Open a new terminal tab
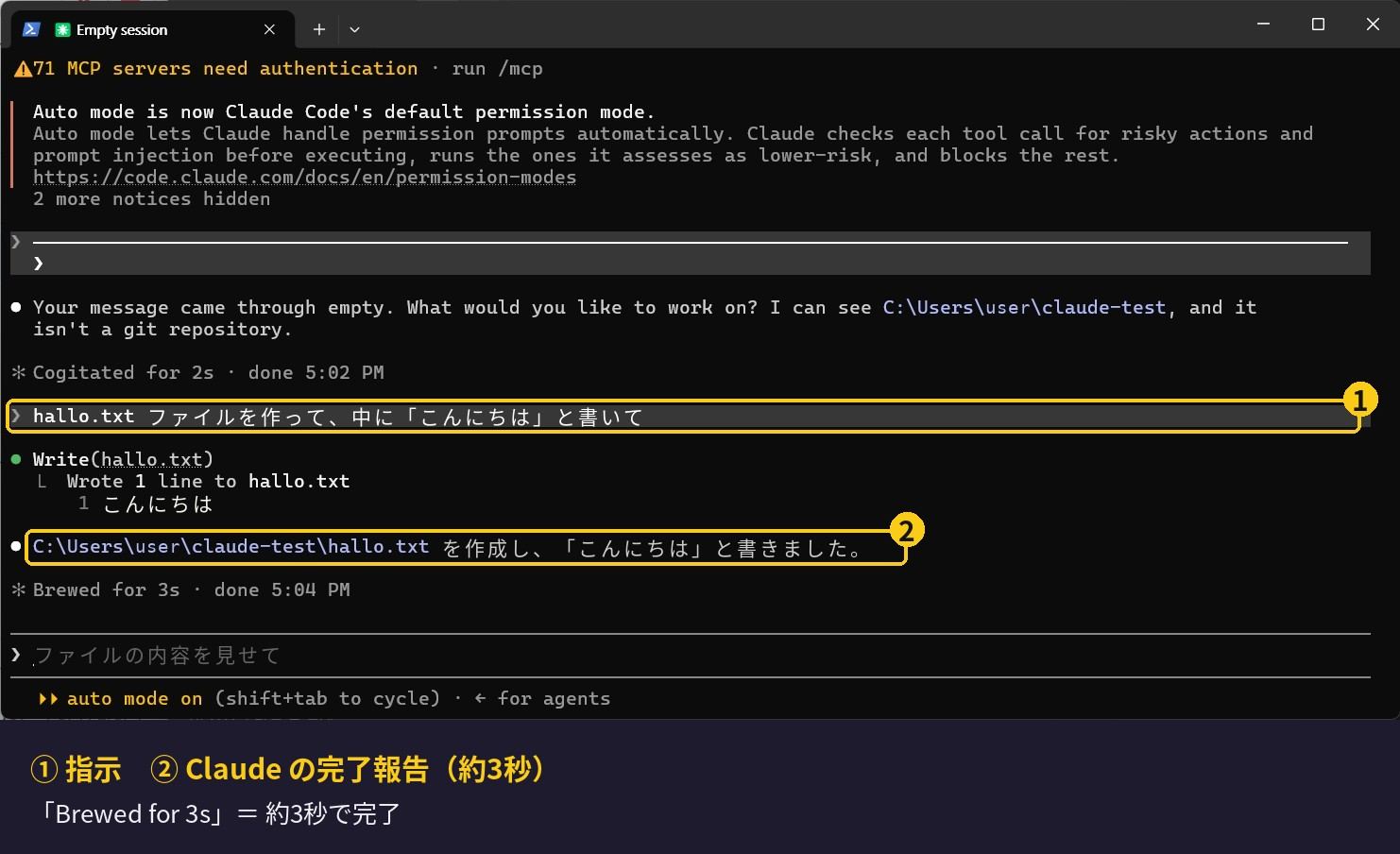1400x854 pixels. [x=319, y=29]
